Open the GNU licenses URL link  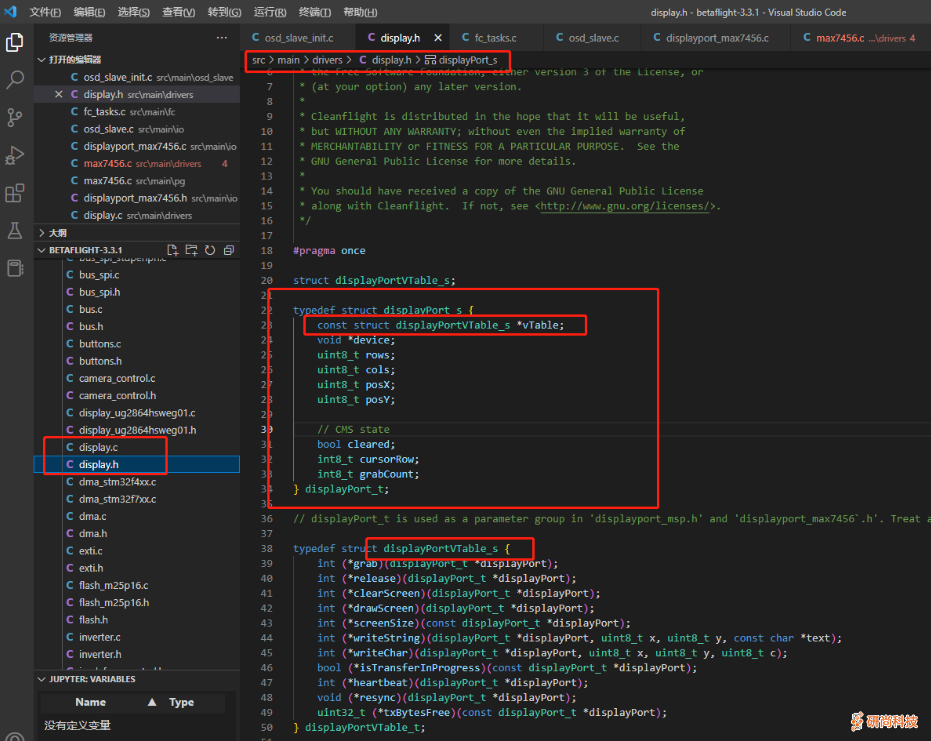pos(627,206)
